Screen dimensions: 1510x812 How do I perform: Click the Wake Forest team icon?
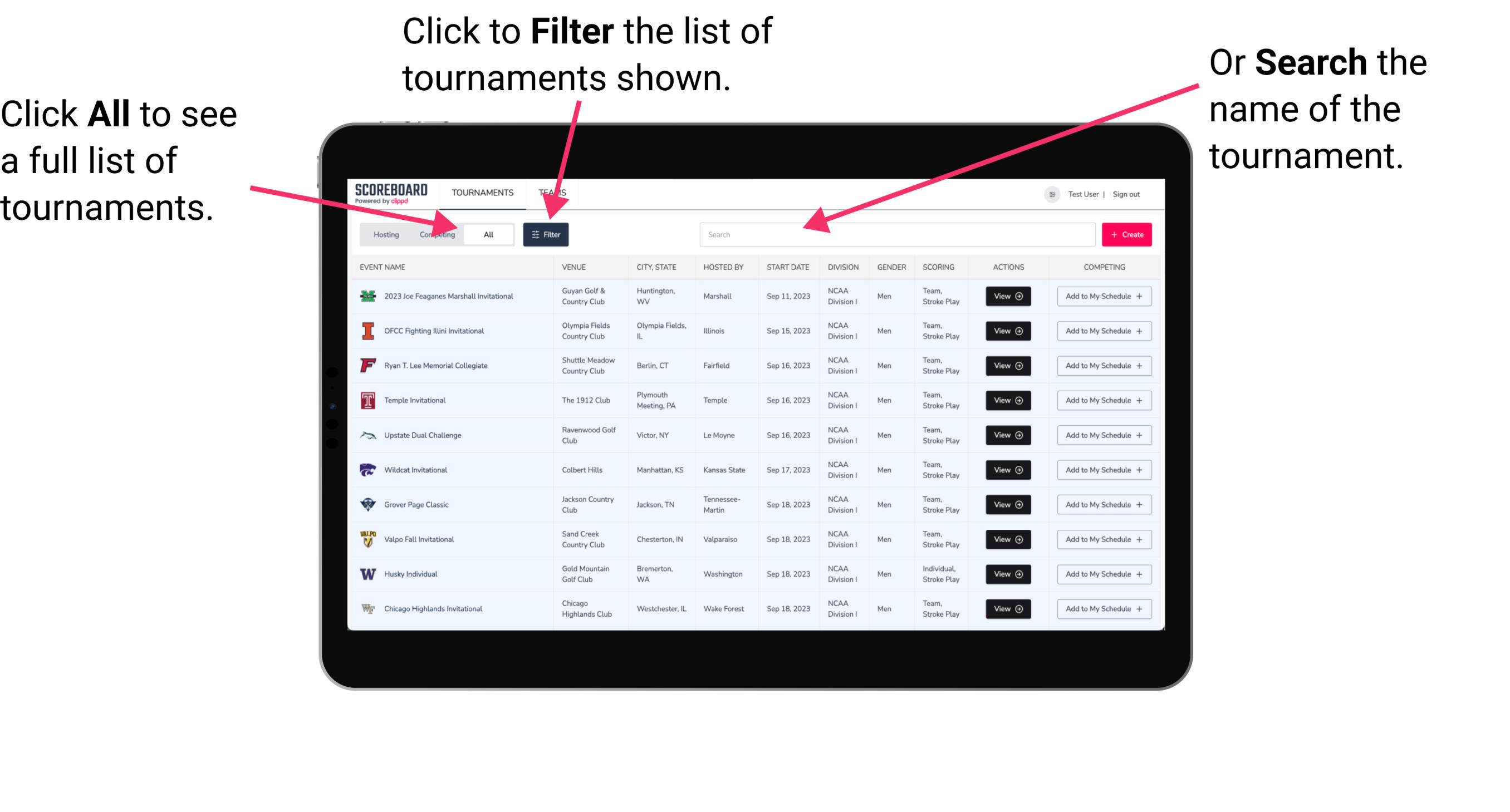[x=367, y=608]
